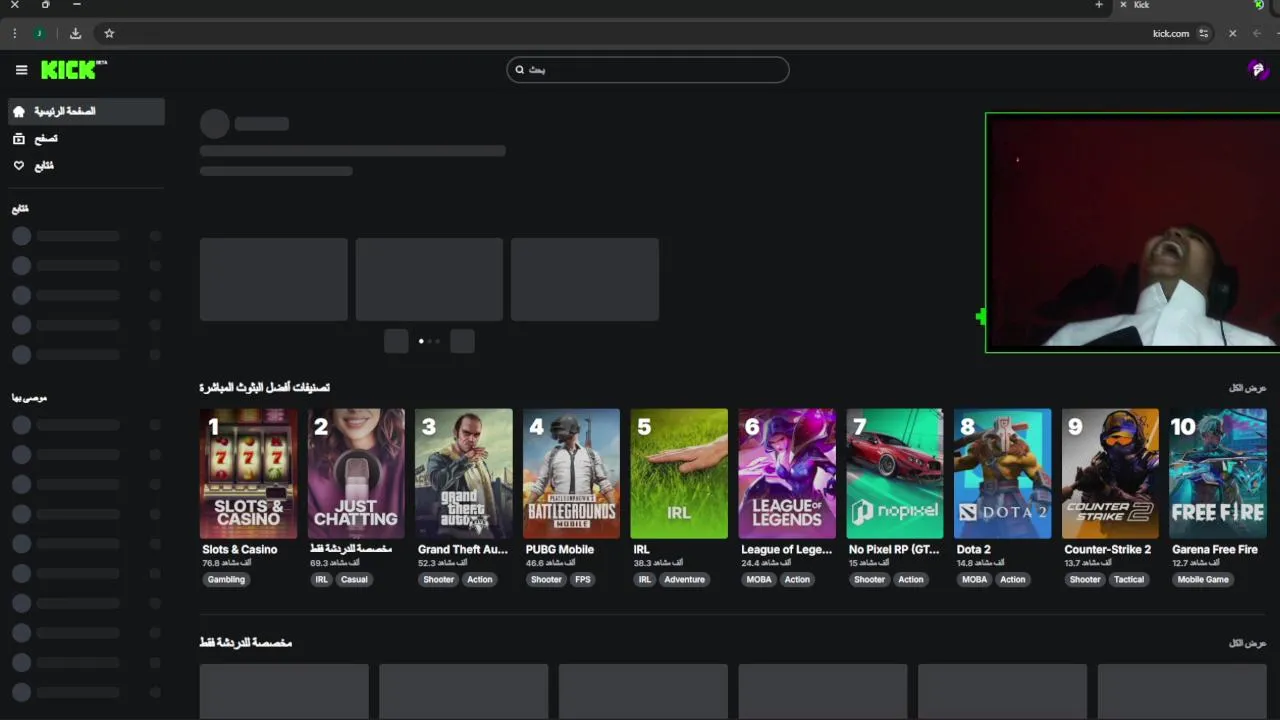Click the Counter-Strike 2 title link
The height and width of the screenshot is (720, 1280).
[1108, 549]
